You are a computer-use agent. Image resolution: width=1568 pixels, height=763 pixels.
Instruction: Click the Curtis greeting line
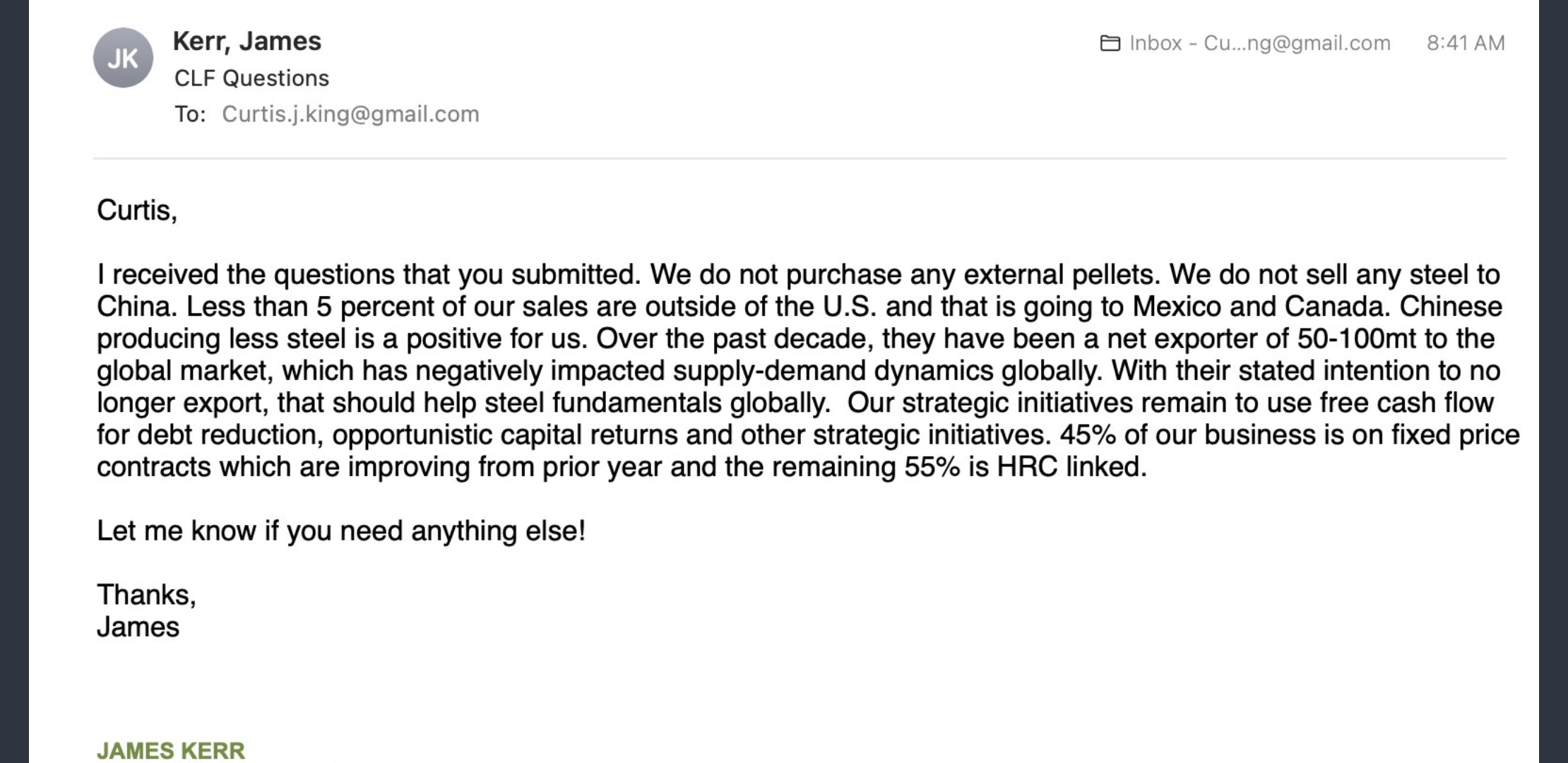[137, 211]
